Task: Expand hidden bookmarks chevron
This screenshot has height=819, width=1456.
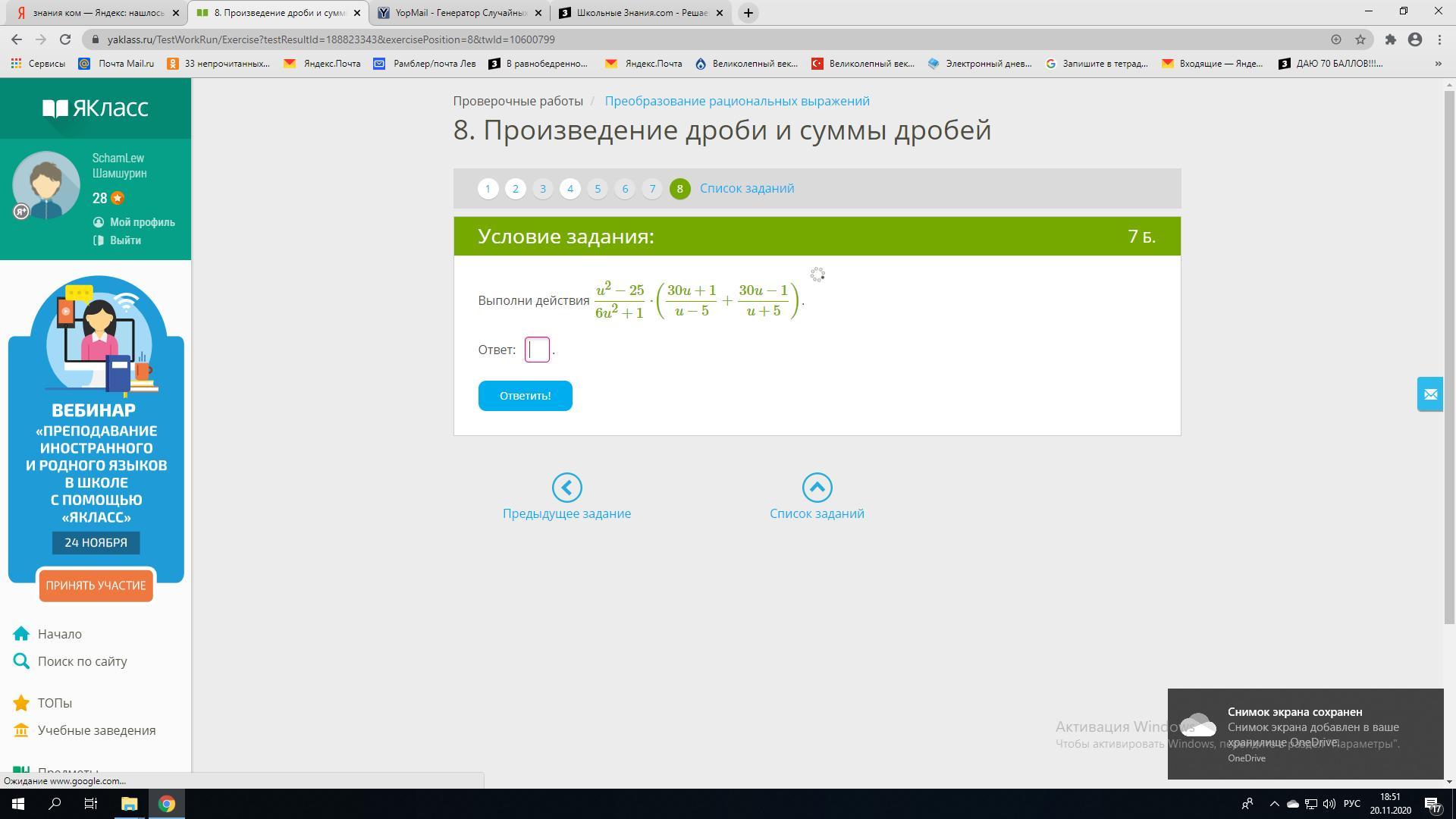Action: (1438, 64)
